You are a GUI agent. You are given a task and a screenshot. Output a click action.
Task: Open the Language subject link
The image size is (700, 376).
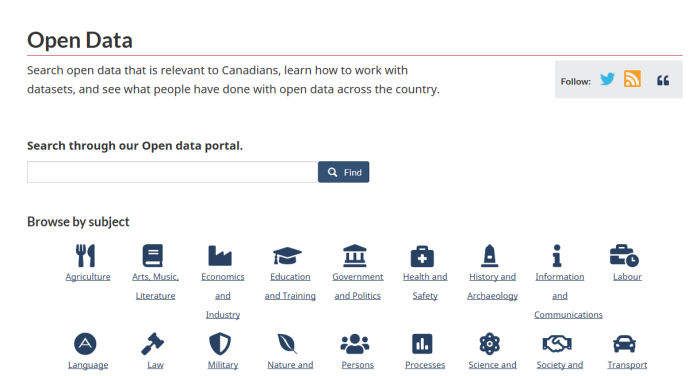pyautogui.click(x=88, y=365)
